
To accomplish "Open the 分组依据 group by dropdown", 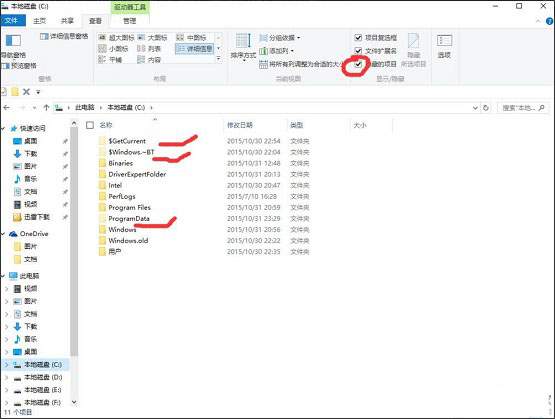I will pos(280,38).
